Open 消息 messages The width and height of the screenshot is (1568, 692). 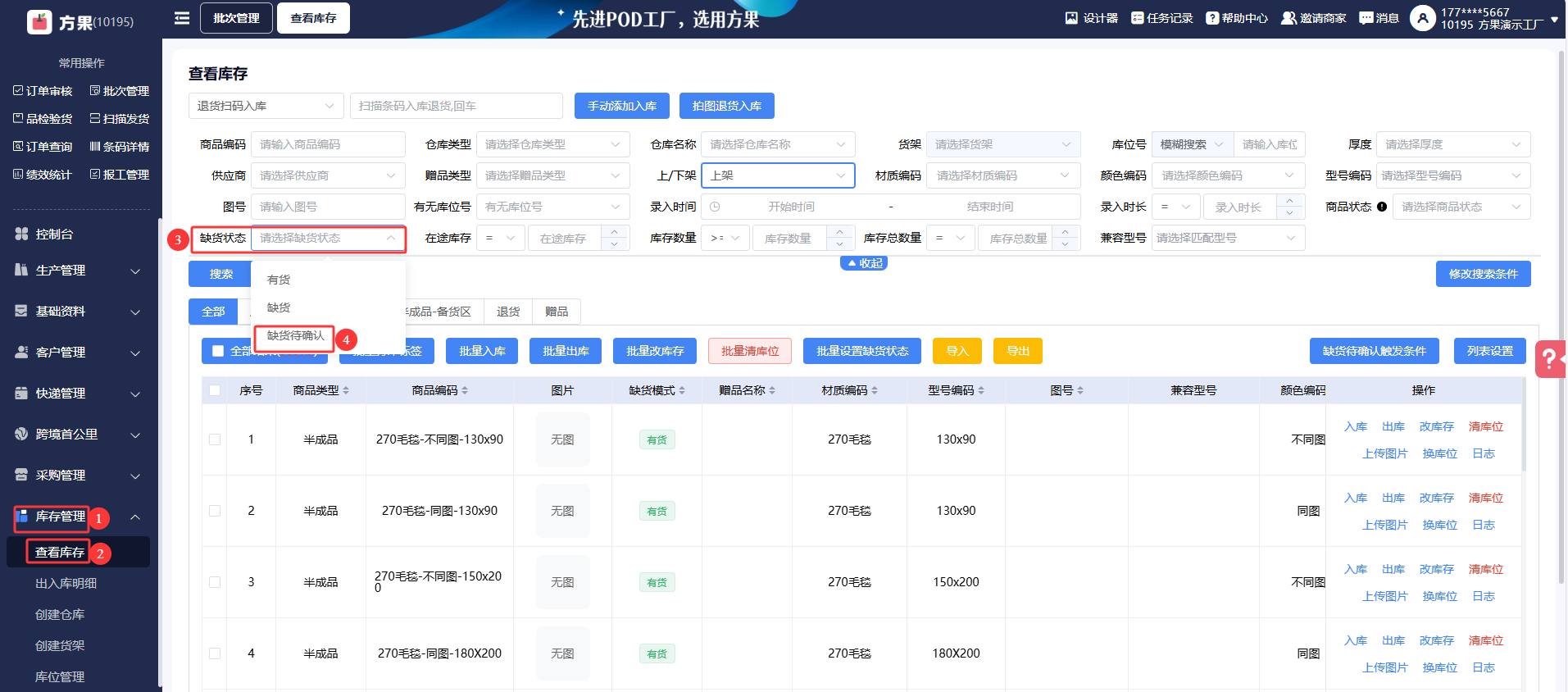[1379, 18]
